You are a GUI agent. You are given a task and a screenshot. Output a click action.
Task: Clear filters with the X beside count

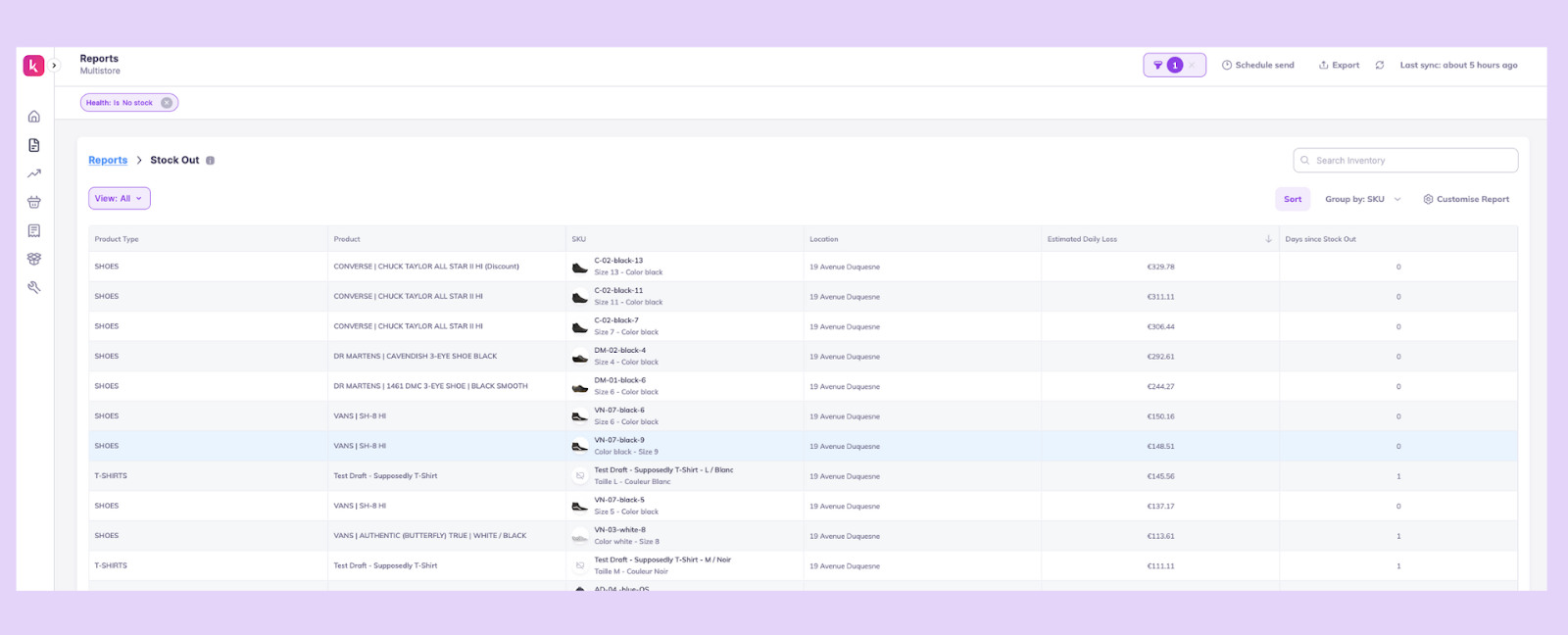(x=1193, y=66)
